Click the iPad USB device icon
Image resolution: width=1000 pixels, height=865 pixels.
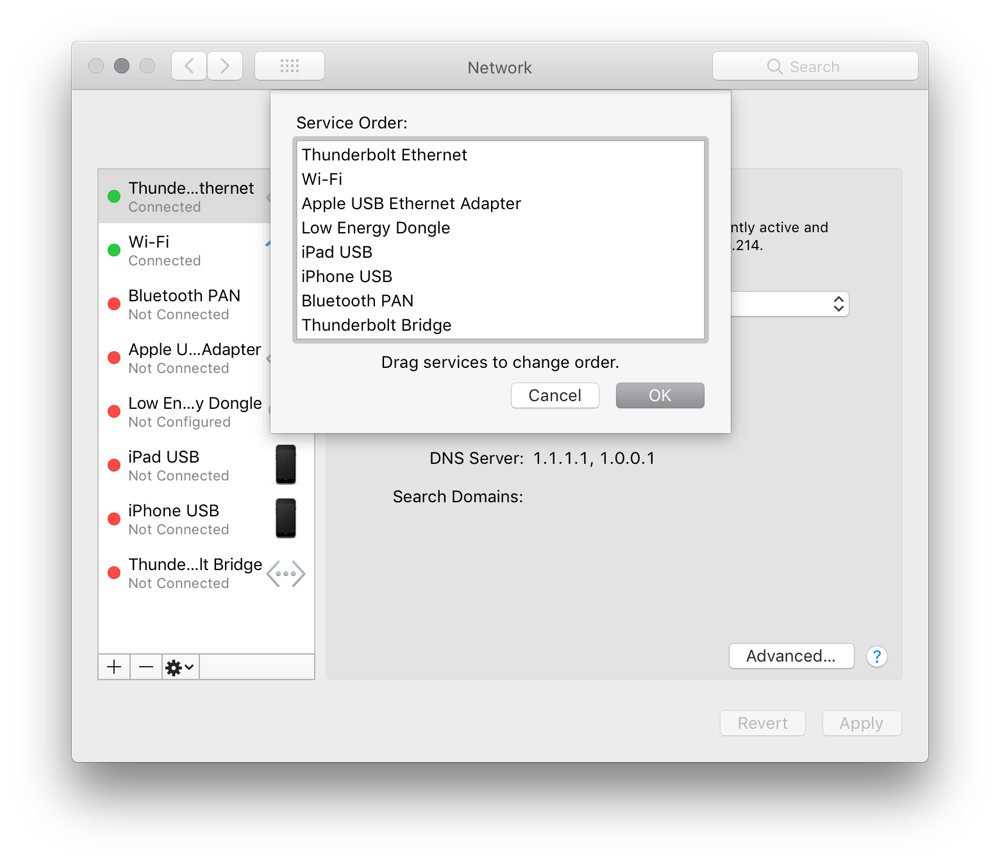(286, 464)
